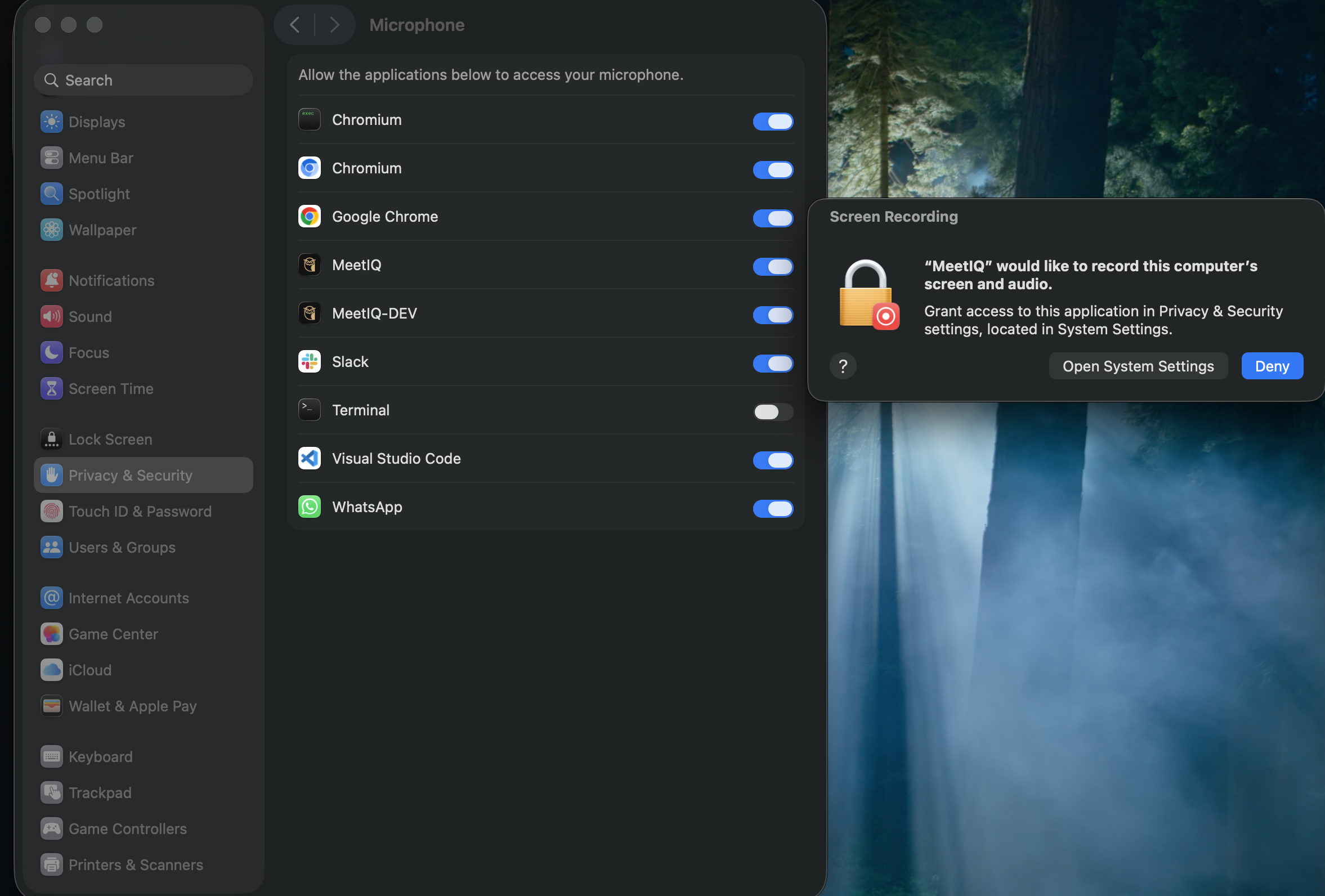The height and width of the screenshot is (896, 1325).
Task: Go back with the left chevron
Action: (294, 25)
